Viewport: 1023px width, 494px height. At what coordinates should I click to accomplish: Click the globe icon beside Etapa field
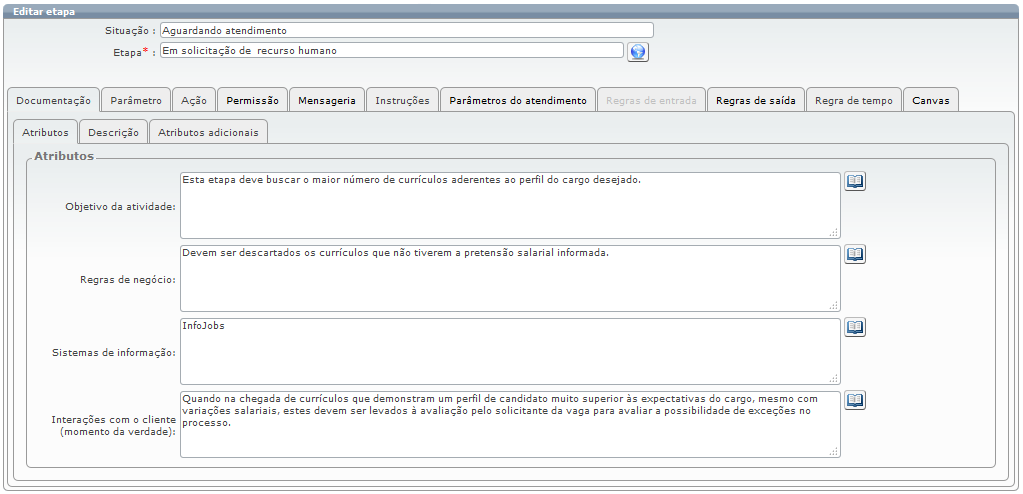pyautogui.click(x=638, y=52)
